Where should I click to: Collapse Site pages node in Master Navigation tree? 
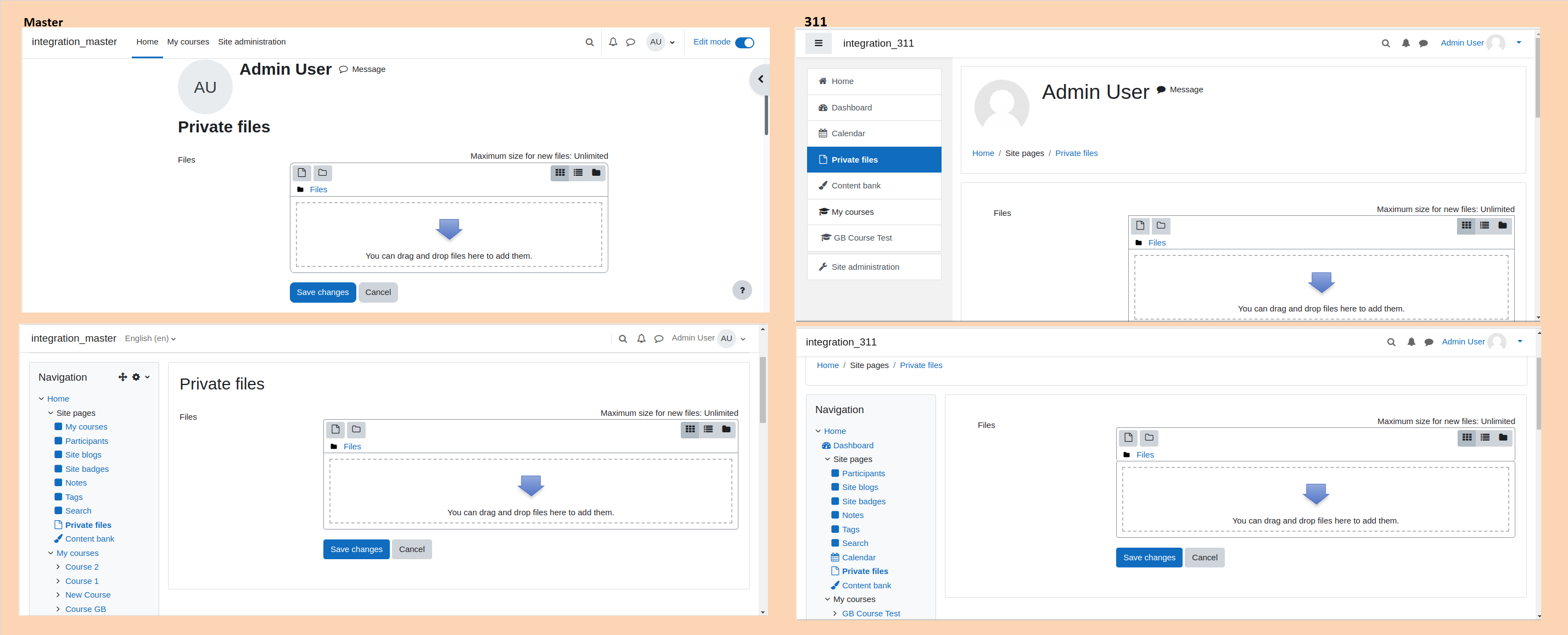pyautogui.click(x=51, y=413)
